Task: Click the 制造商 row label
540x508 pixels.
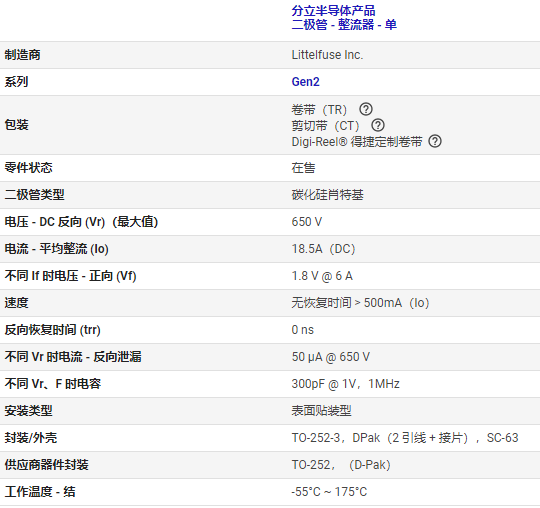Action: coord(22,55)
